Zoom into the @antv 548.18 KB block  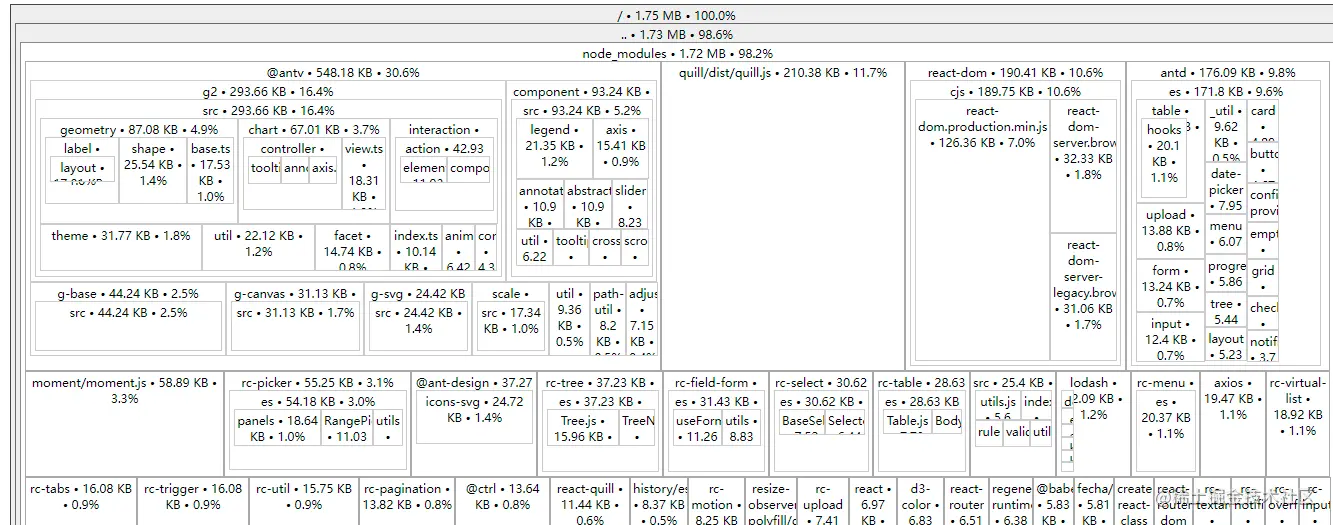tap(343, 72)
